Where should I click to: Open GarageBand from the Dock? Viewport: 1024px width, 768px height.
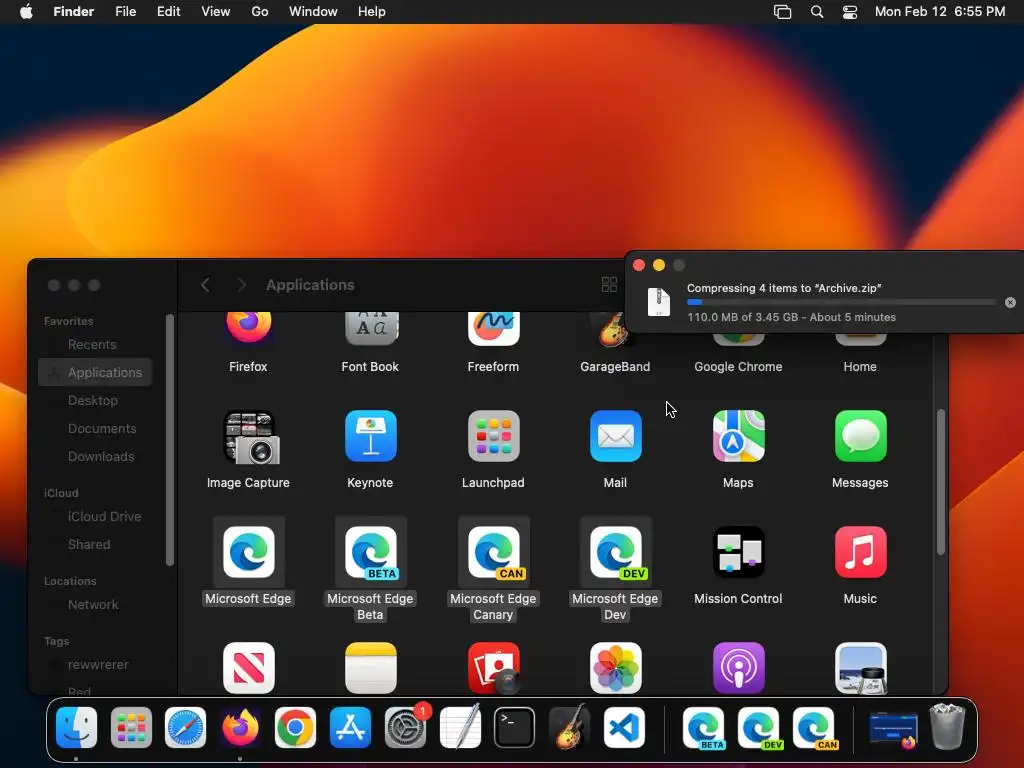(x=569, y=728)
